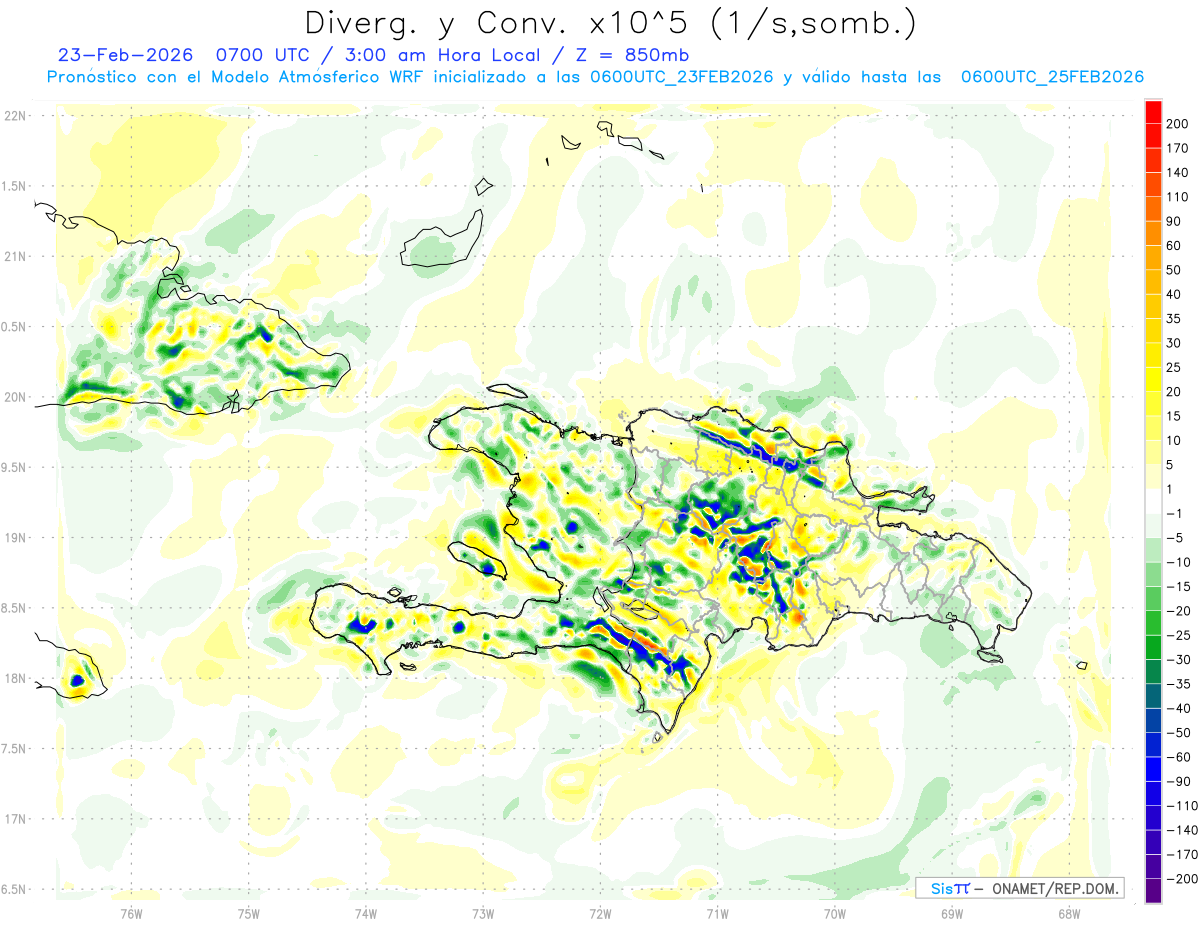Click the longitude label '70W'
The image size is (1200, 927).
(835, 913)
